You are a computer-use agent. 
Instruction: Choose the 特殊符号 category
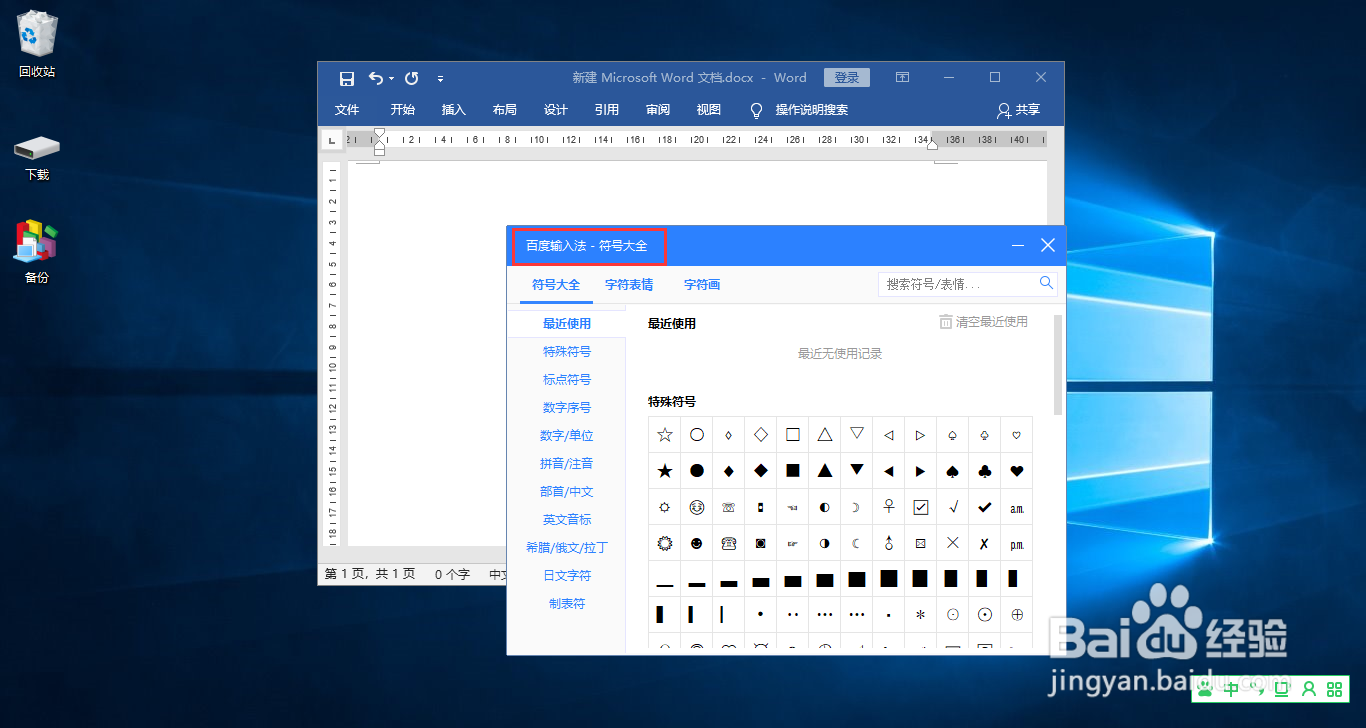567,352
